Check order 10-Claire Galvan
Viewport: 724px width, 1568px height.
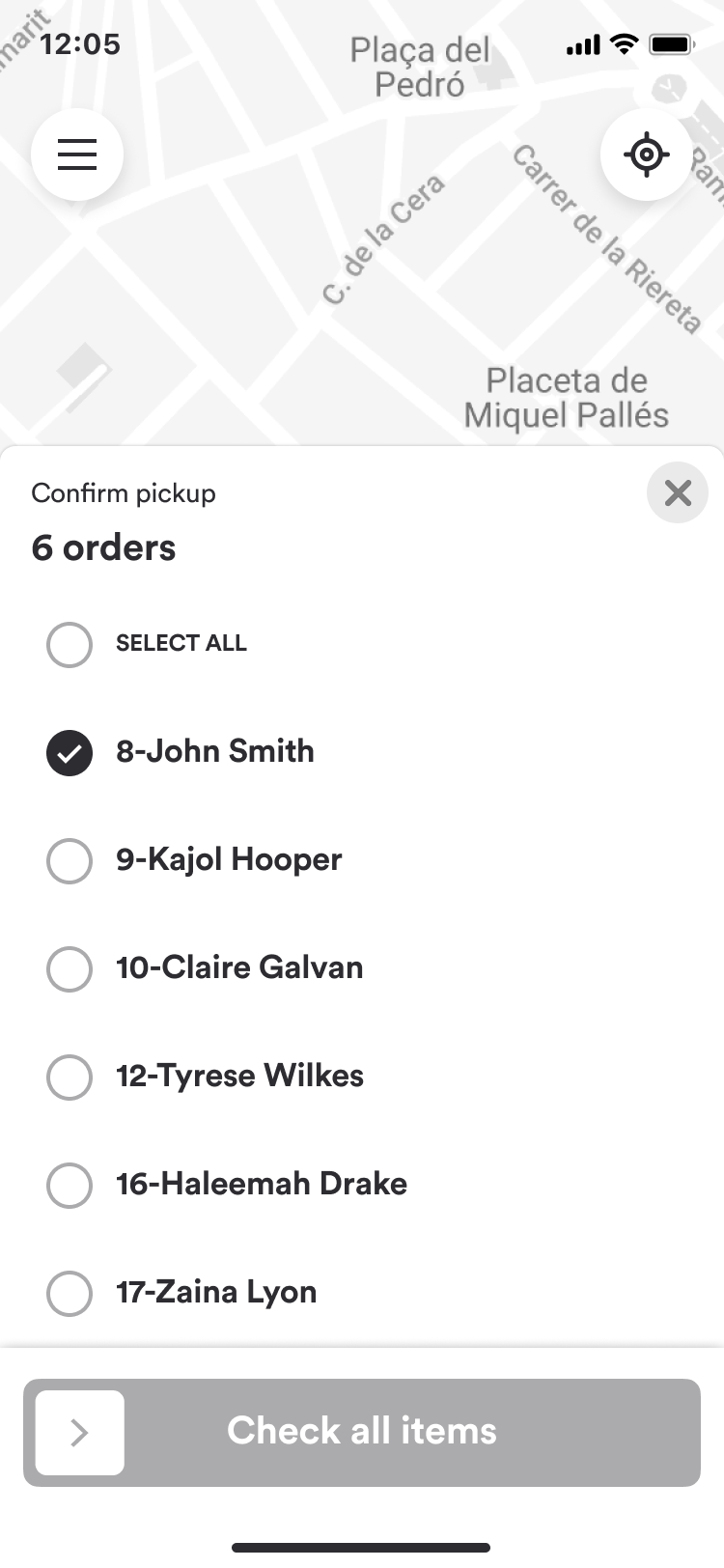coord(70,968)
